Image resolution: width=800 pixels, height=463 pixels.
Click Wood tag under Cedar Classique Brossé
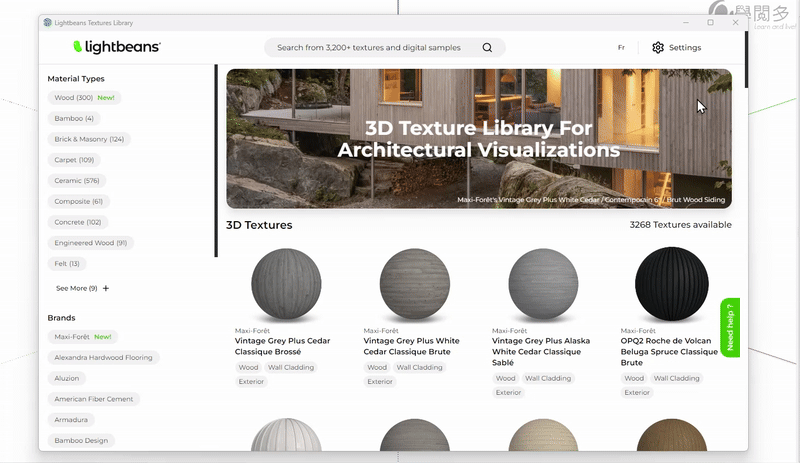click(248, 368)
